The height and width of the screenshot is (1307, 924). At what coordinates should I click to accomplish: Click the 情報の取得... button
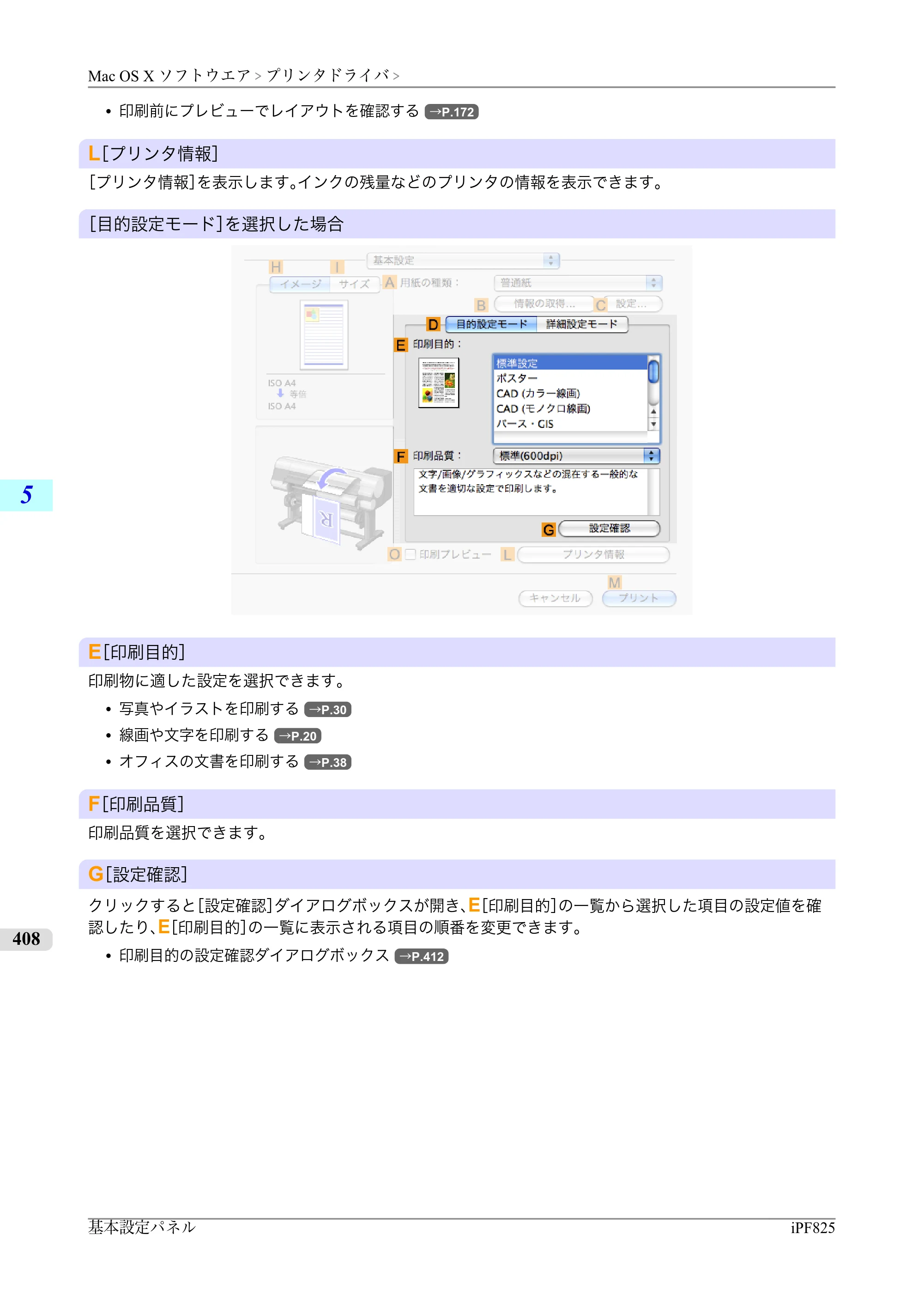544,304
